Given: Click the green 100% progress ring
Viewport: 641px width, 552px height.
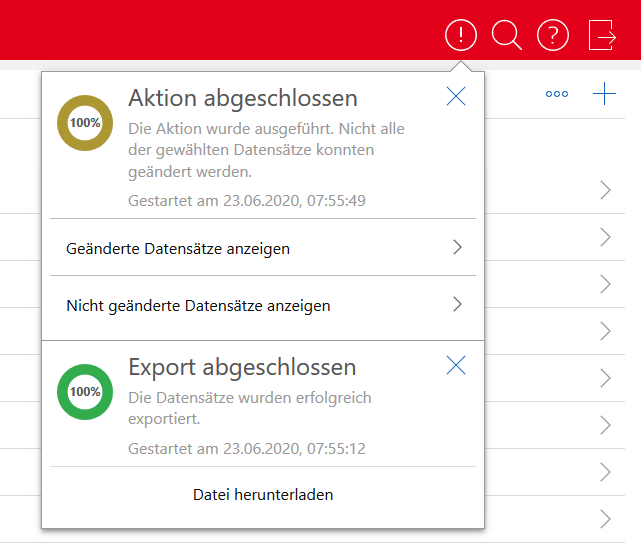Looking at the screenshot, I should [x=85, y=392].
